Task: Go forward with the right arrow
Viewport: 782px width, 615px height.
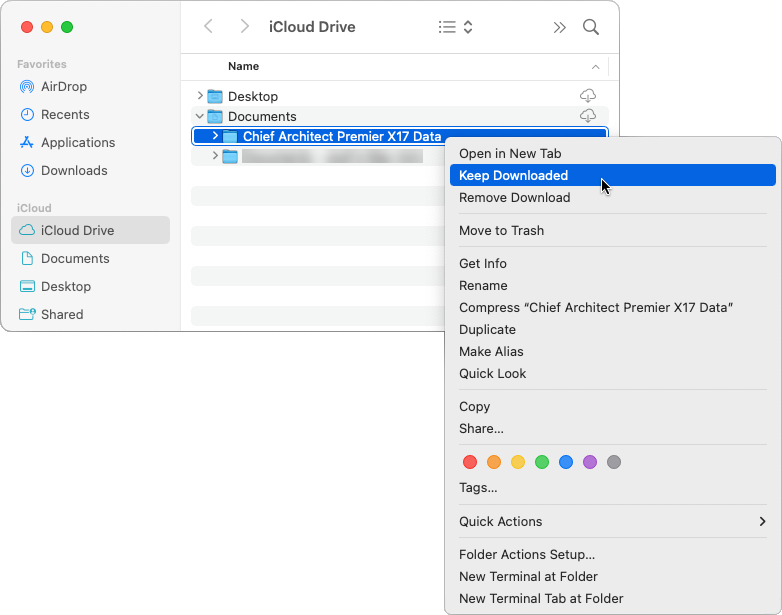Action: click(244, 26)
